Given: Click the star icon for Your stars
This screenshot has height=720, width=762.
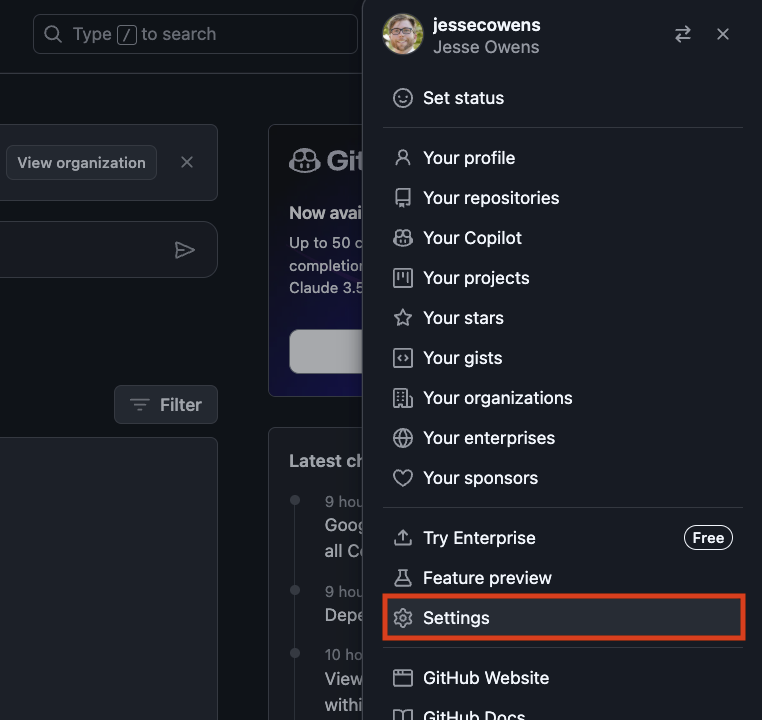Looking at the screenshot, I should click(403, 318).
